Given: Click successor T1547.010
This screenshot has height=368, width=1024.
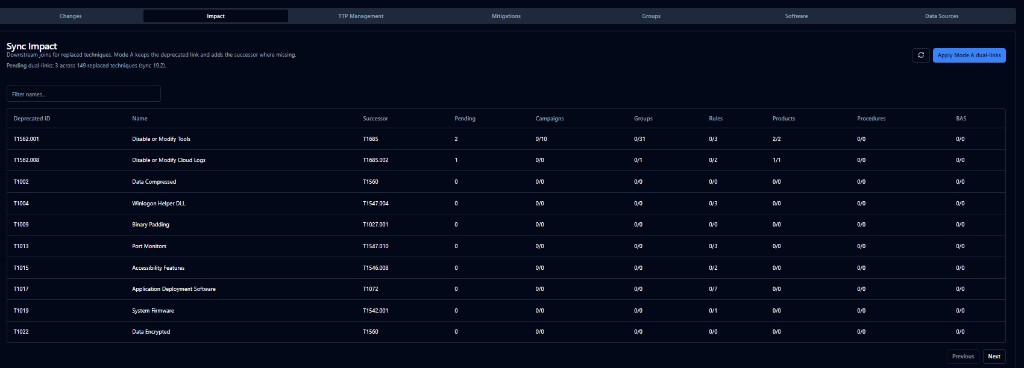Looking at the screenshot, I should (x=376, y=247).
